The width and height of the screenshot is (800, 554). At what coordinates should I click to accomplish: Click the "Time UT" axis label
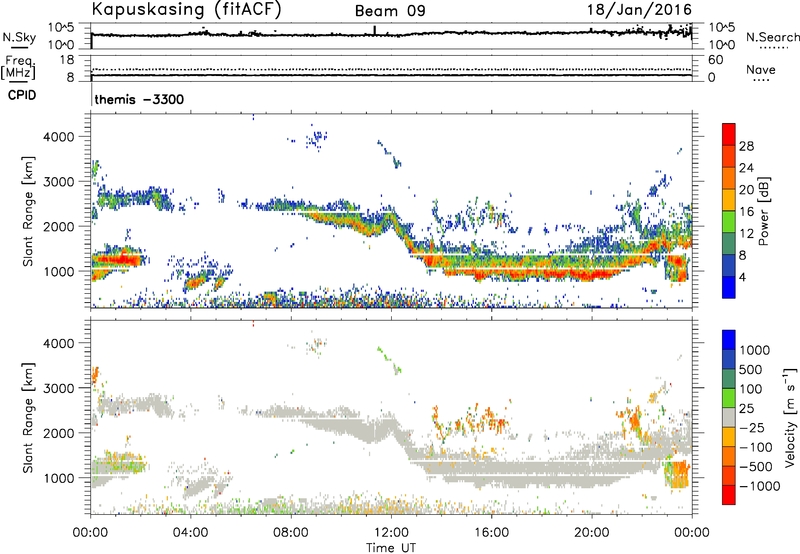tap(391, 548)
